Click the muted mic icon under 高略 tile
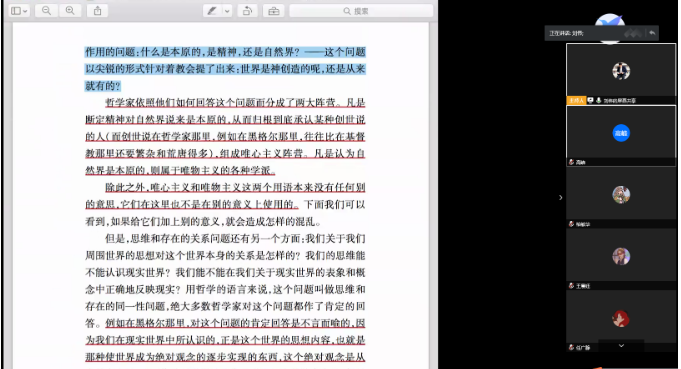 click(572, 162)
